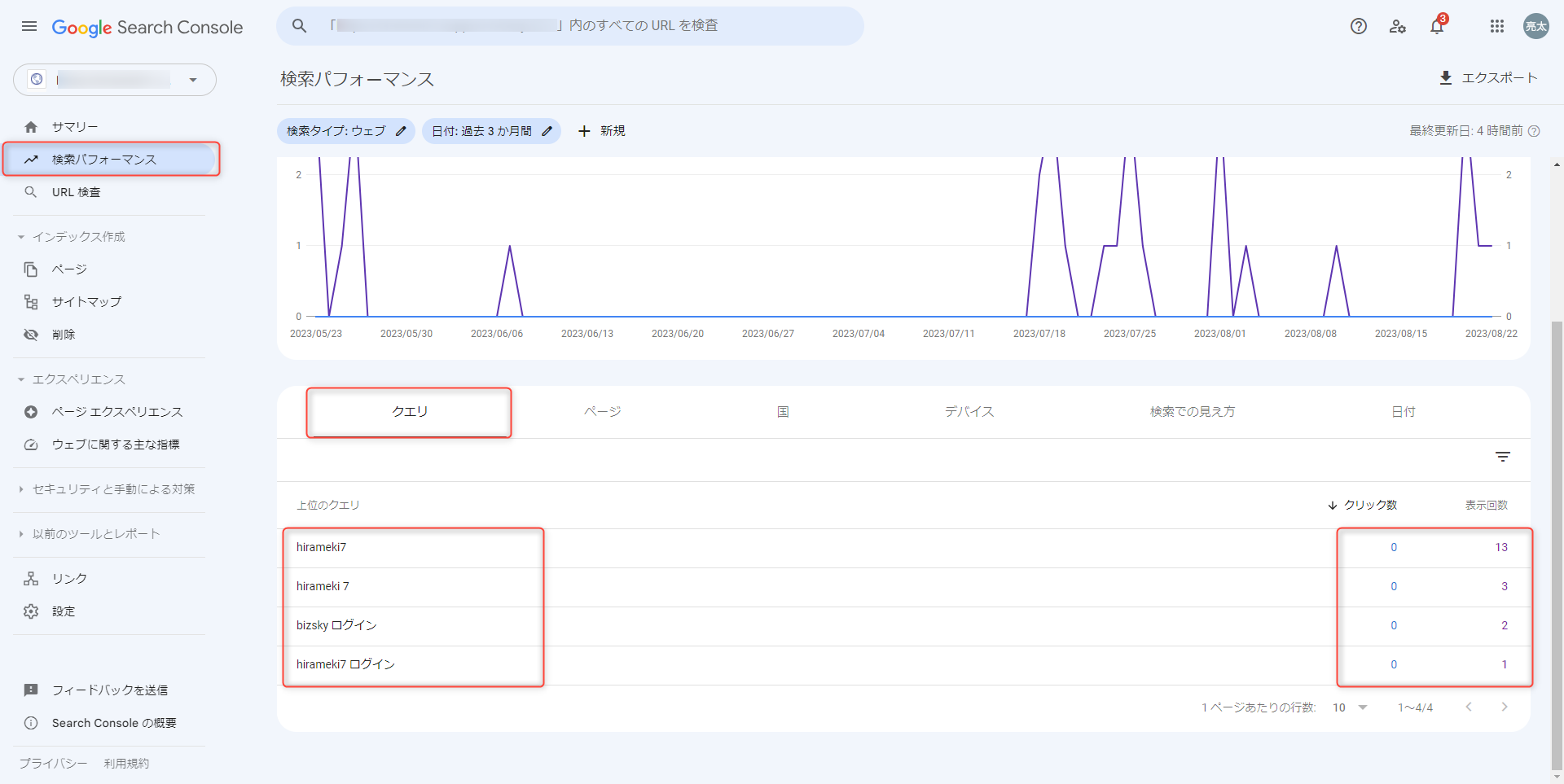Open the rows per page dropdown
Screen dimensions: 1564x784
[1350, 707]
